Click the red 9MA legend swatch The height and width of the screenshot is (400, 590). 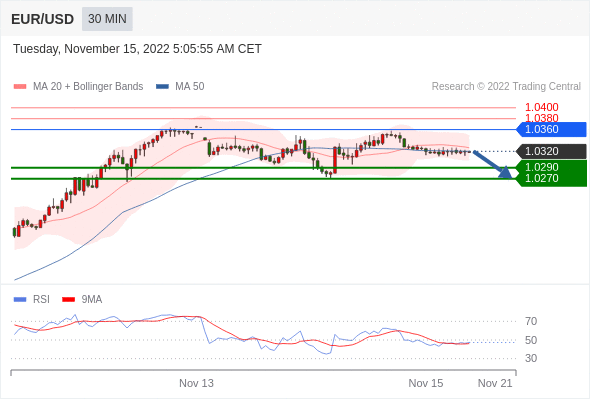click(x=68, y=300)
